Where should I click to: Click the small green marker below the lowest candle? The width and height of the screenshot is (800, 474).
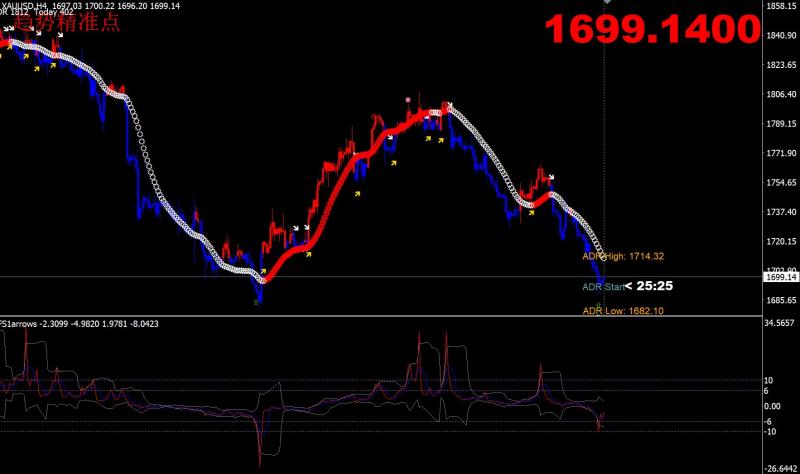pyautogui.click(x=258, y=303)
